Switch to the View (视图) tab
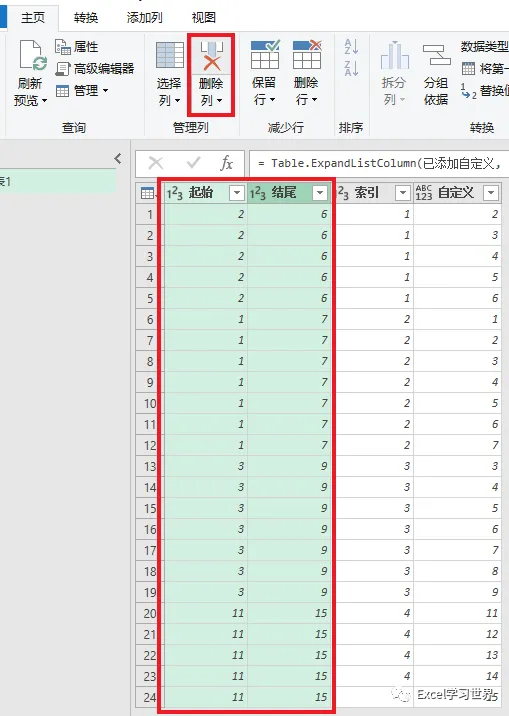 (x=203, y=18)
